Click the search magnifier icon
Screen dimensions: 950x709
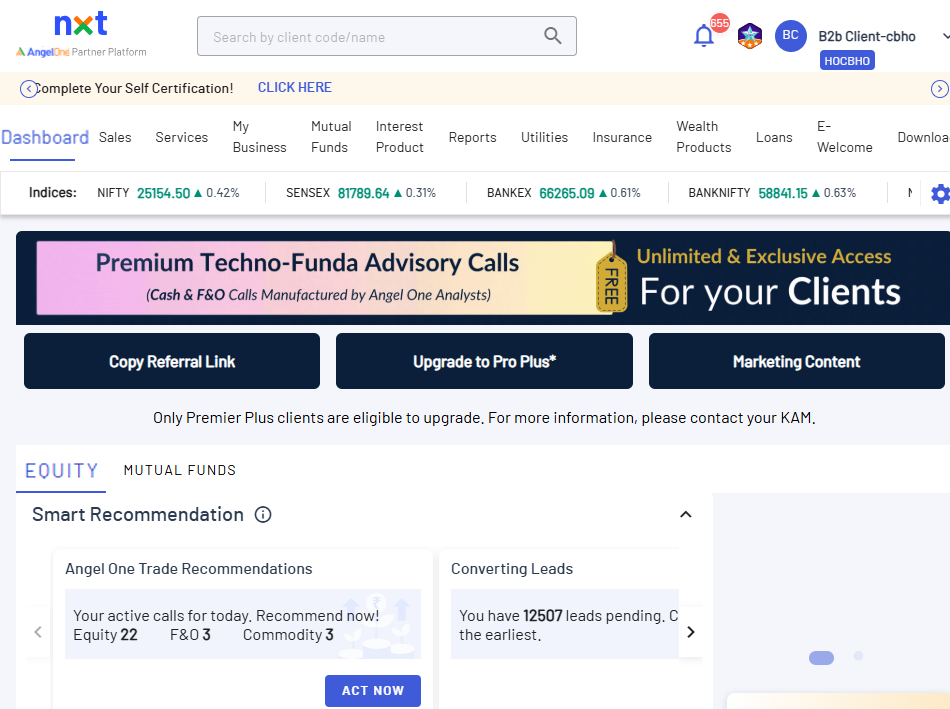(x=553, y=36)
